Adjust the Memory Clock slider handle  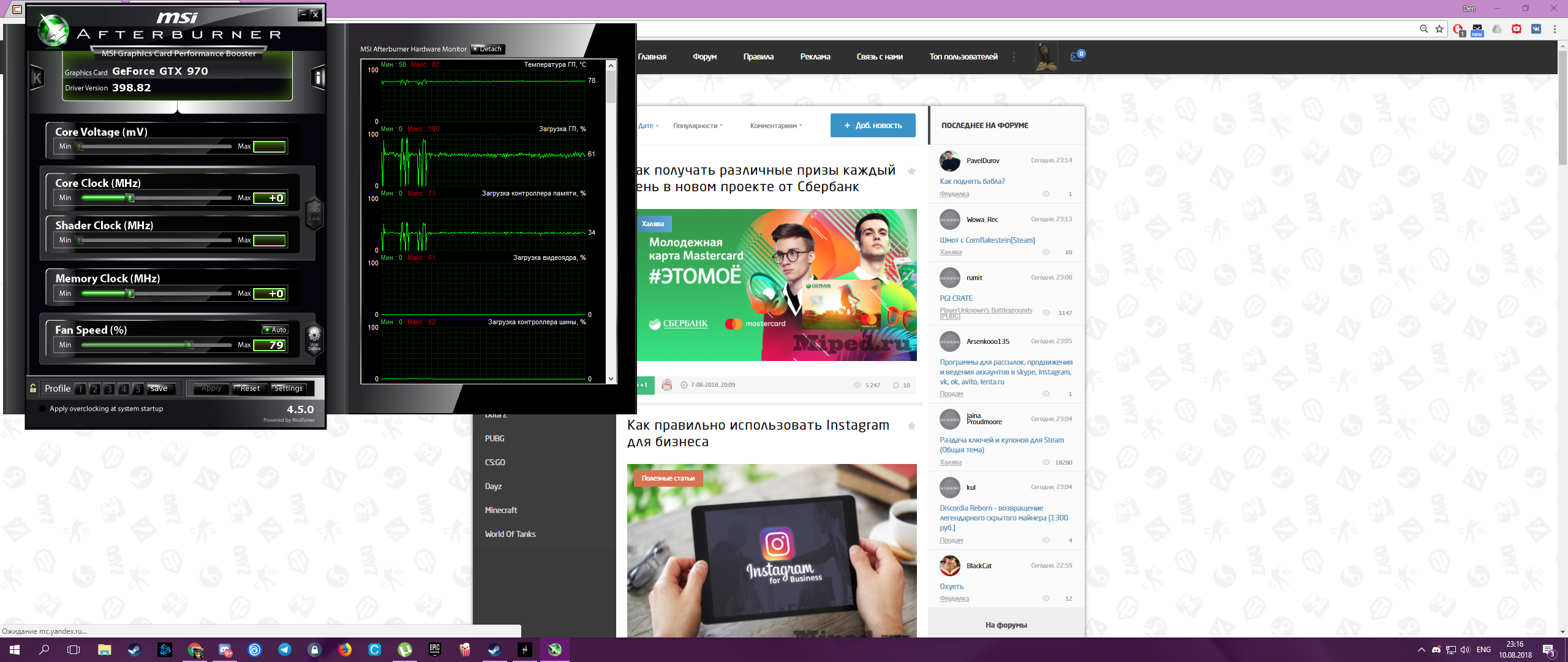[130, 293]
